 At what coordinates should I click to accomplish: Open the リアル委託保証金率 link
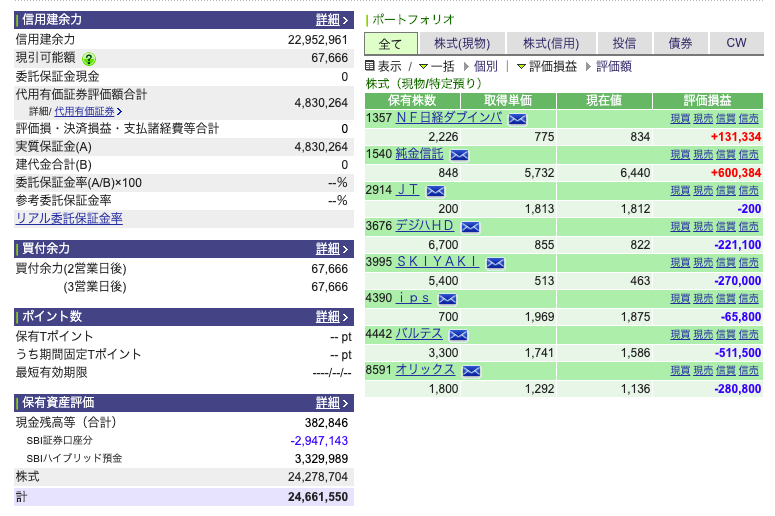point(69,218)
